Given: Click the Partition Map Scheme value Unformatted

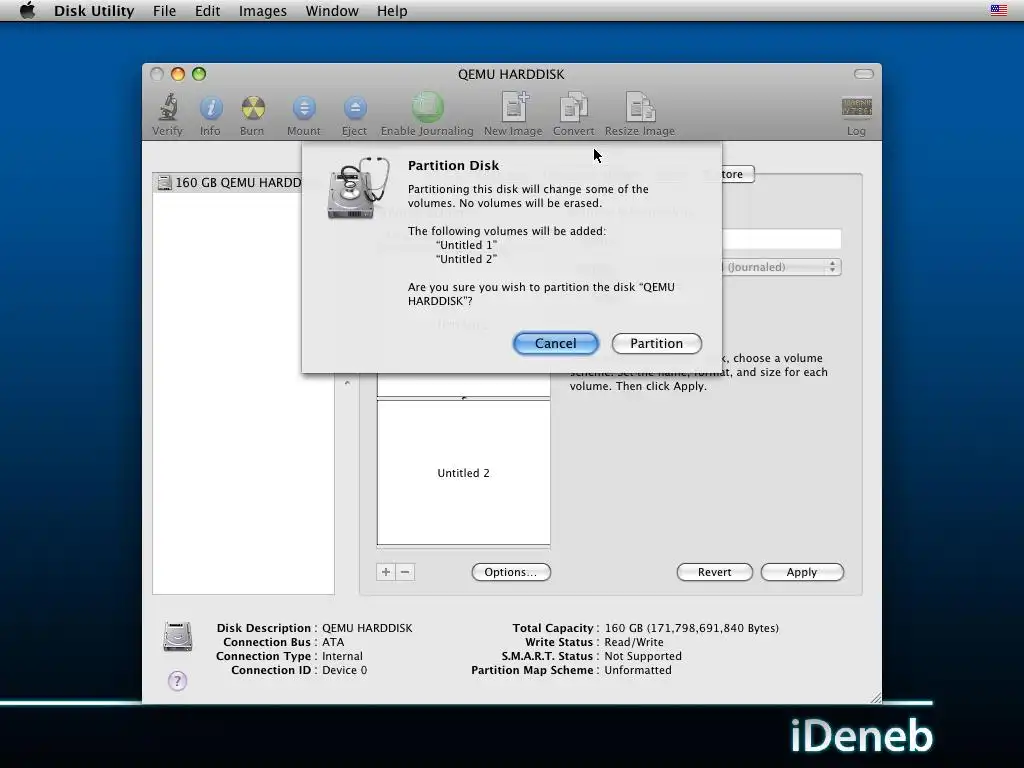Looking at the screenshot, I should [x=638, y=670].
